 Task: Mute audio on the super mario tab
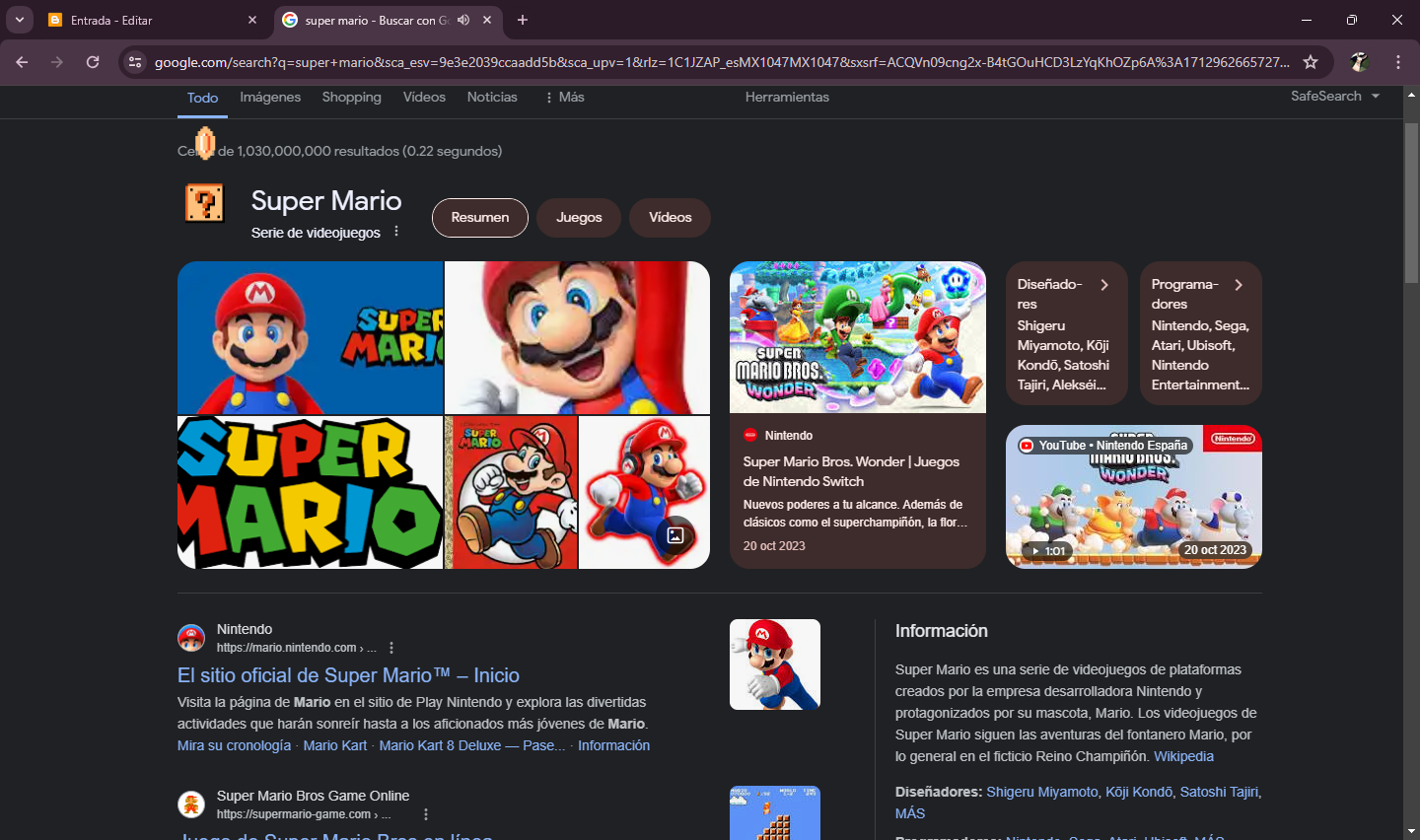463,20
